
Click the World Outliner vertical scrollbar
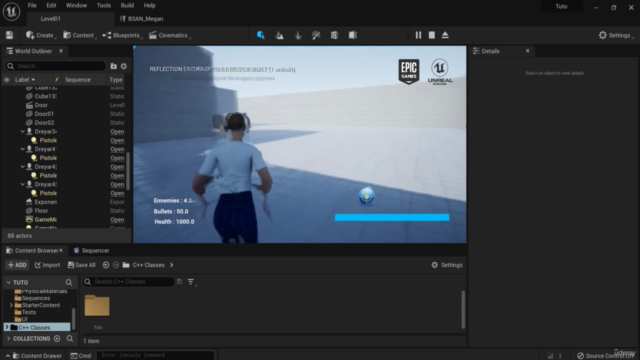128,171
